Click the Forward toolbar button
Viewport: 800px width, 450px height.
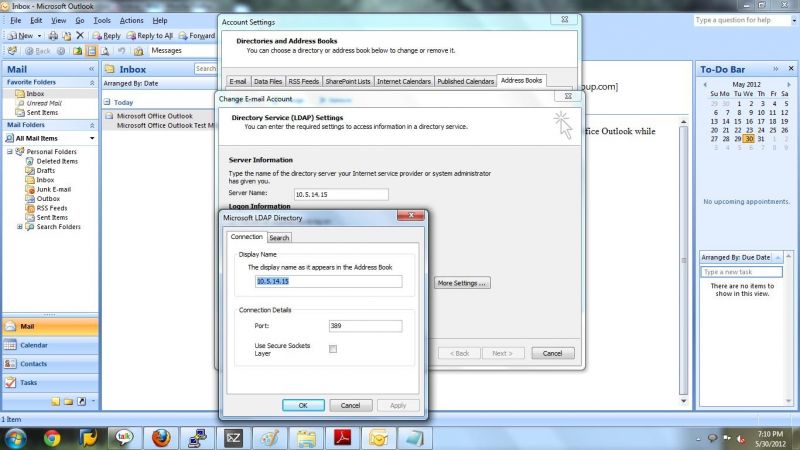point(196,35)
